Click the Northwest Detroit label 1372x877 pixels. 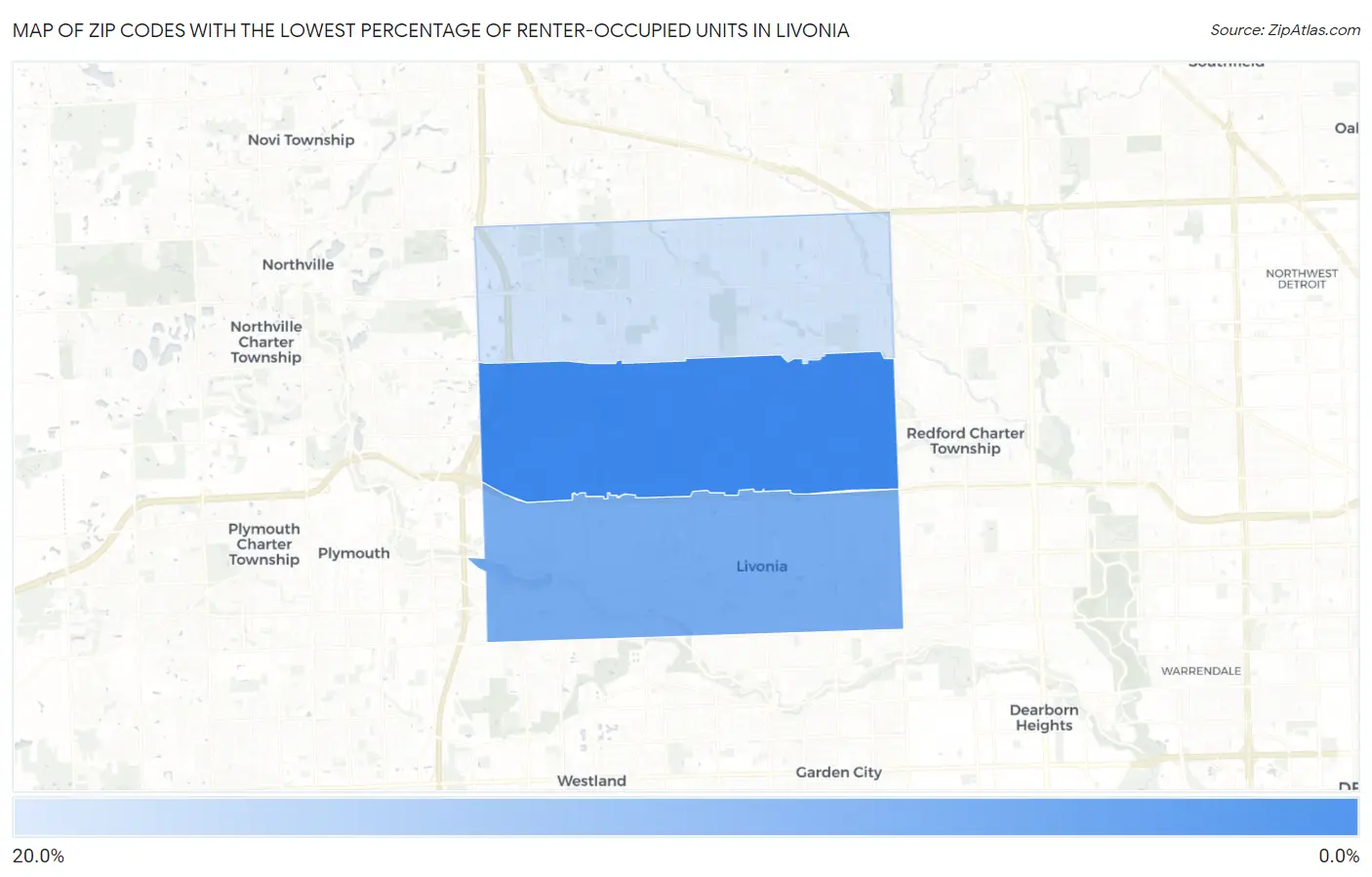(1302, 279)
